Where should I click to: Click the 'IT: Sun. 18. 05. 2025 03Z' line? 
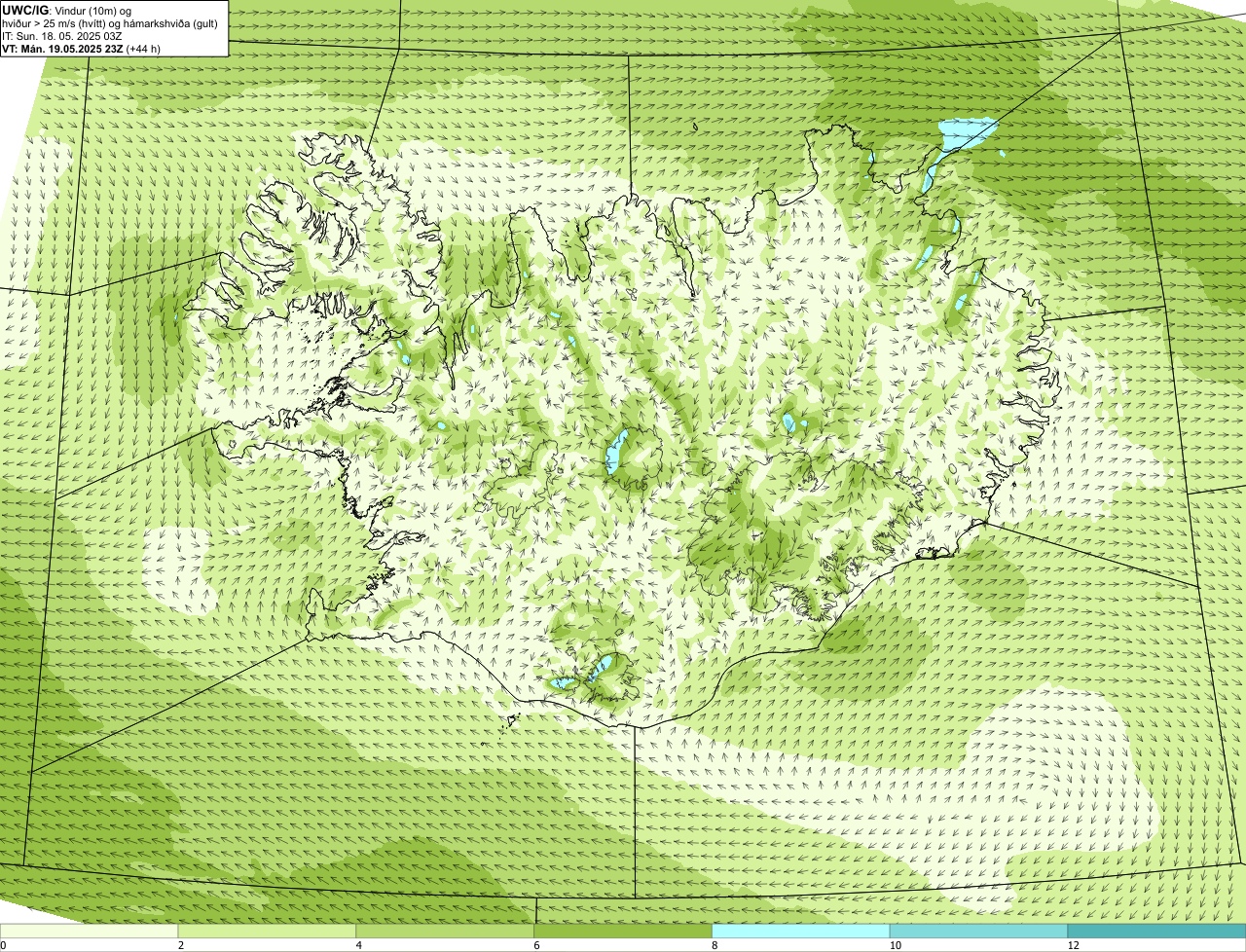pyautogui.click(x=61, y=35)
